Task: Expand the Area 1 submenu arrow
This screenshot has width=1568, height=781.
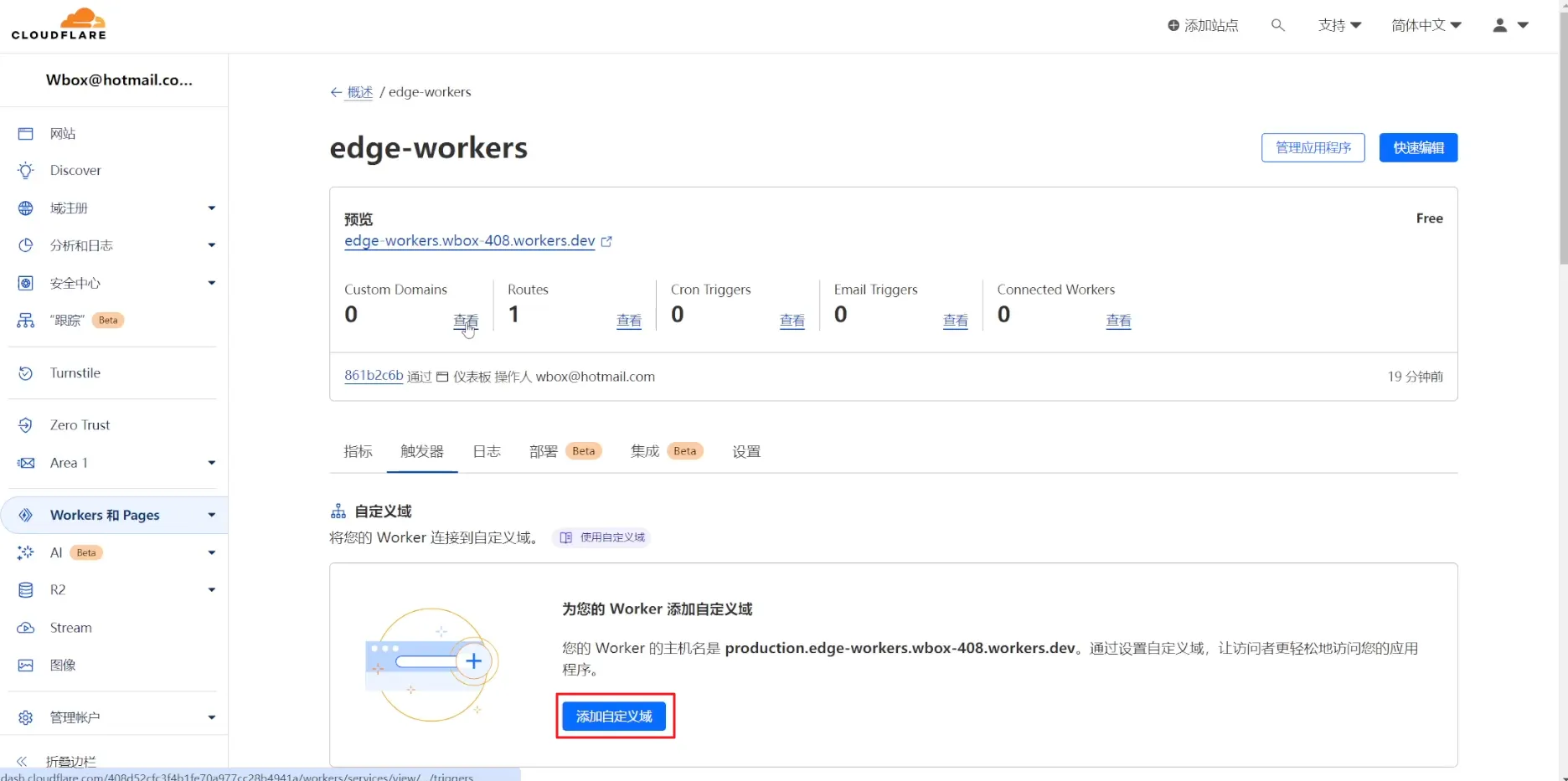Action: coord(212,463)
